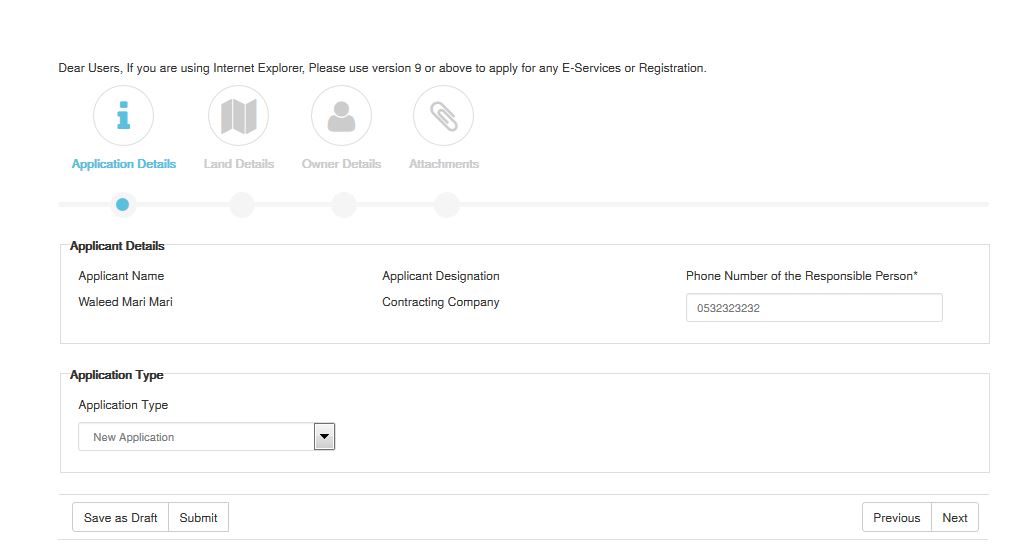Image resolution: width=1020 pixels, height=557 pixels.
Task: Open the Owner Details step label
Action: coord(342,164)
